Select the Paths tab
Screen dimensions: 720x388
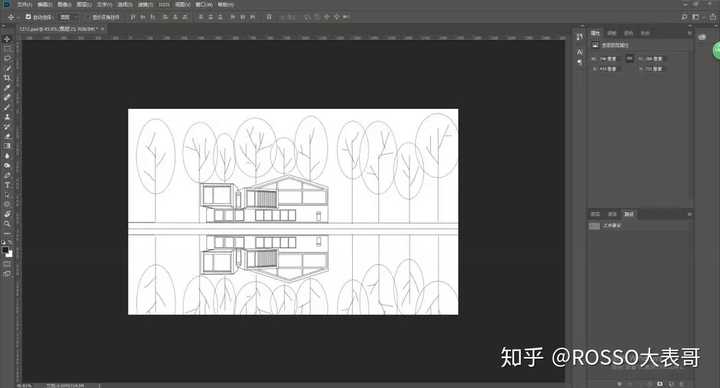pos(629,214)
